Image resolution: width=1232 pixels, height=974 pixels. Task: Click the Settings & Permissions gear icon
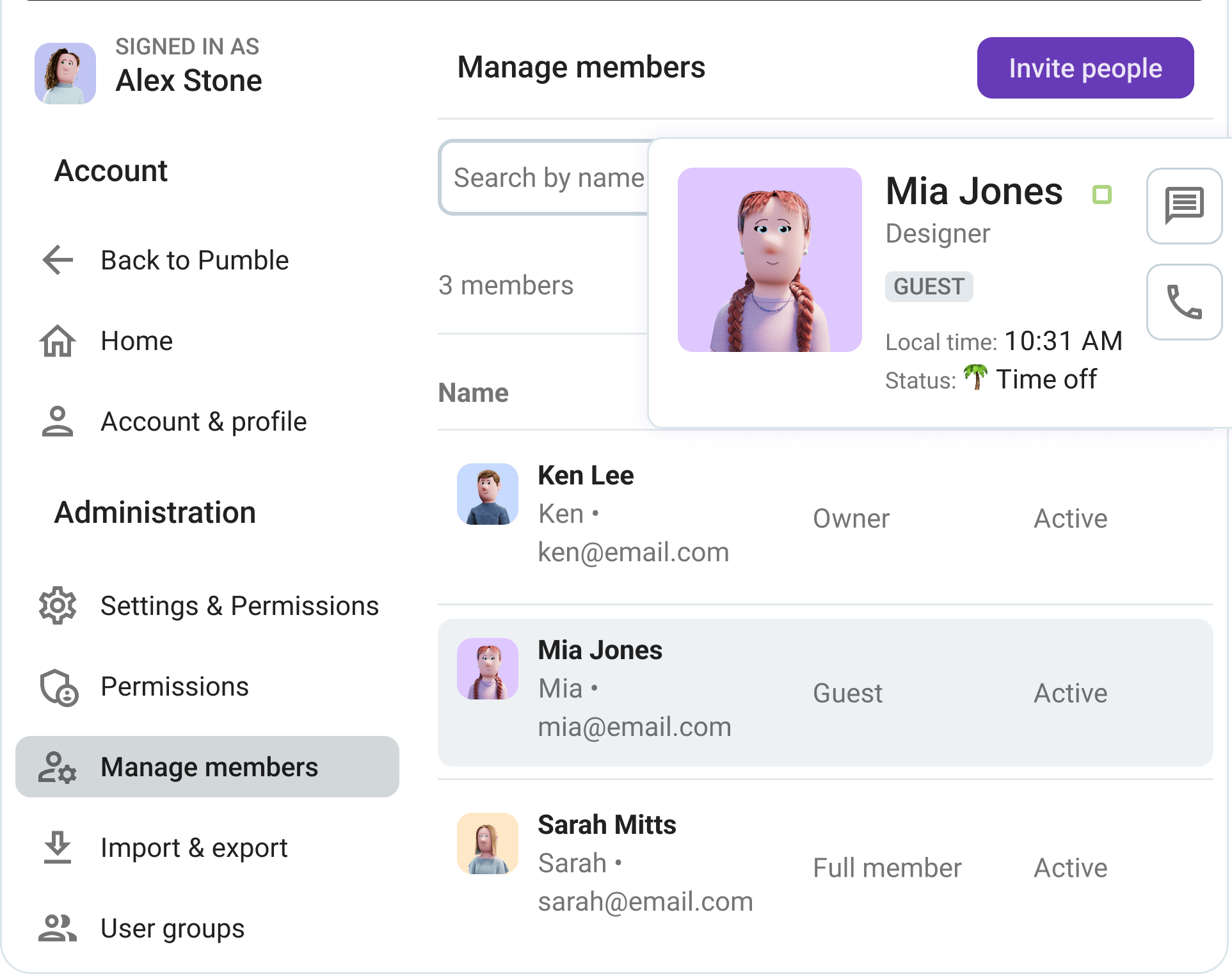58,606
